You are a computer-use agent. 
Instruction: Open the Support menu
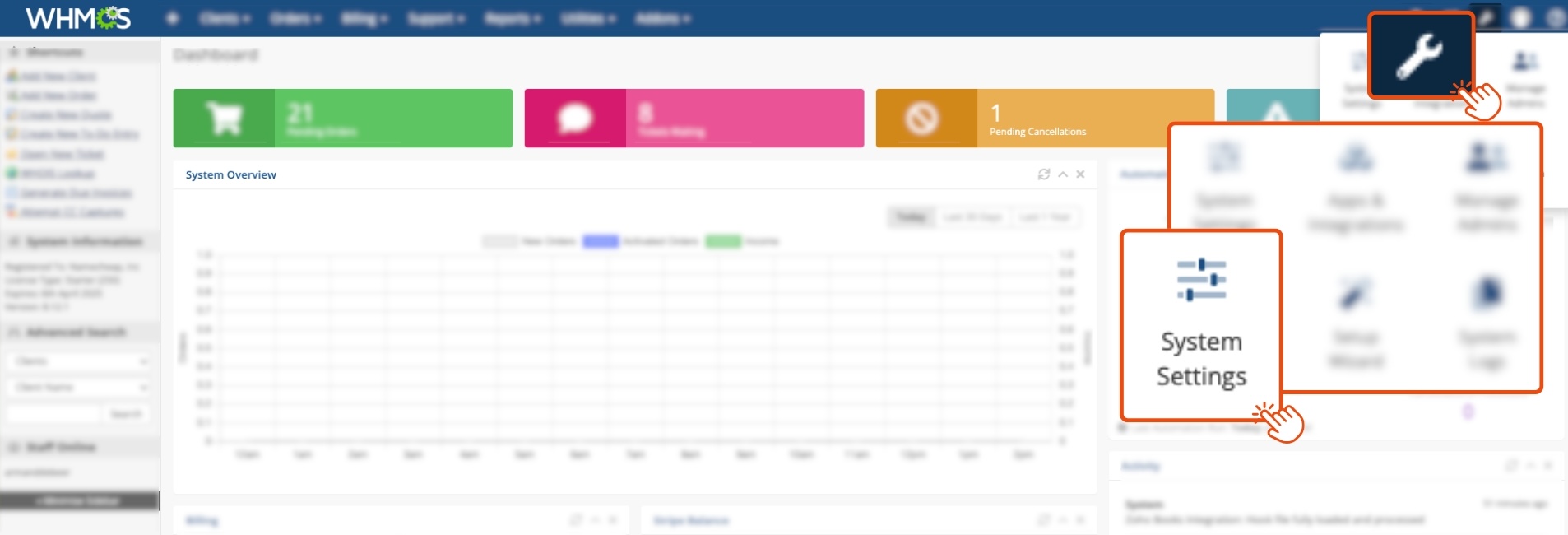[436, 18]
